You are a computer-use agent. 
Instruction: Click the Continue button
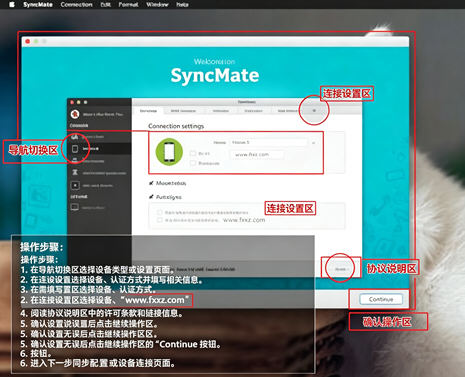pyautogui.click(x=381, y=299)
